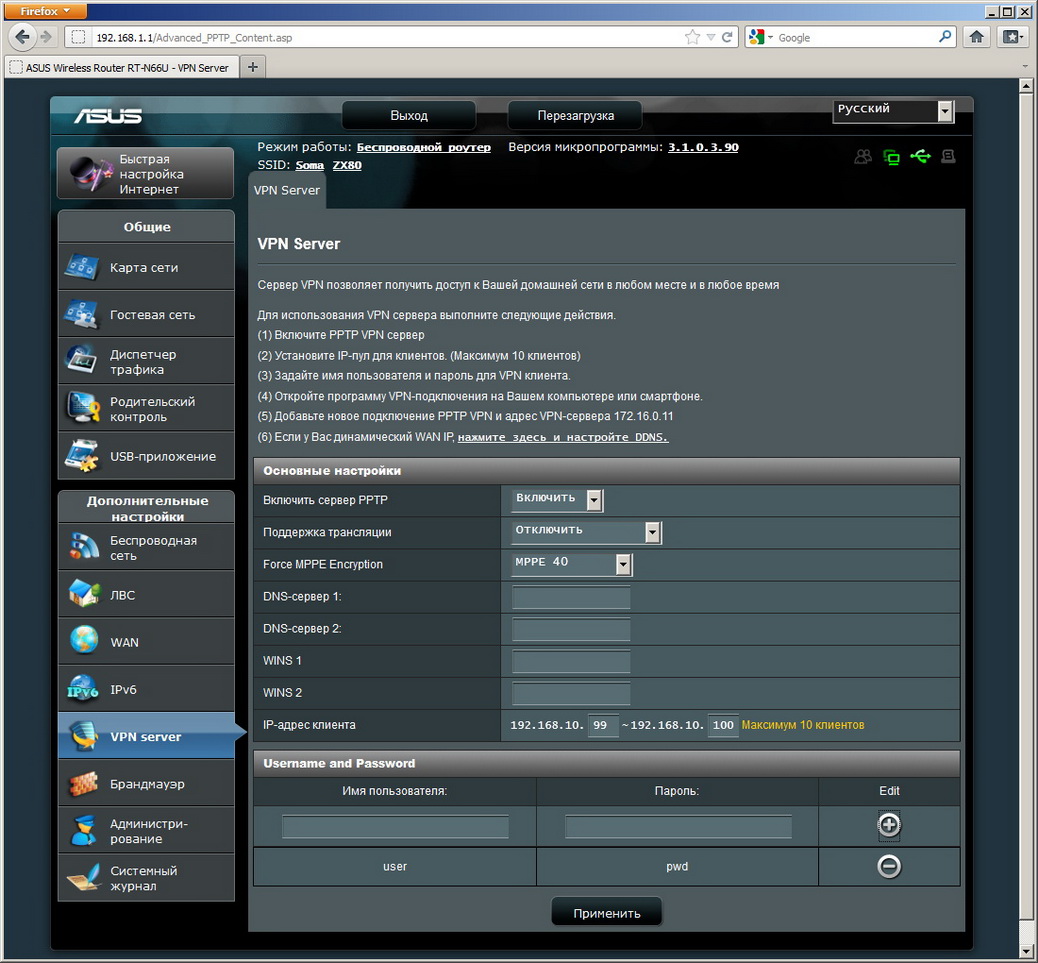The image size is (1038, 963).
Task: Click the USB status icon in header
Action: 920,157
